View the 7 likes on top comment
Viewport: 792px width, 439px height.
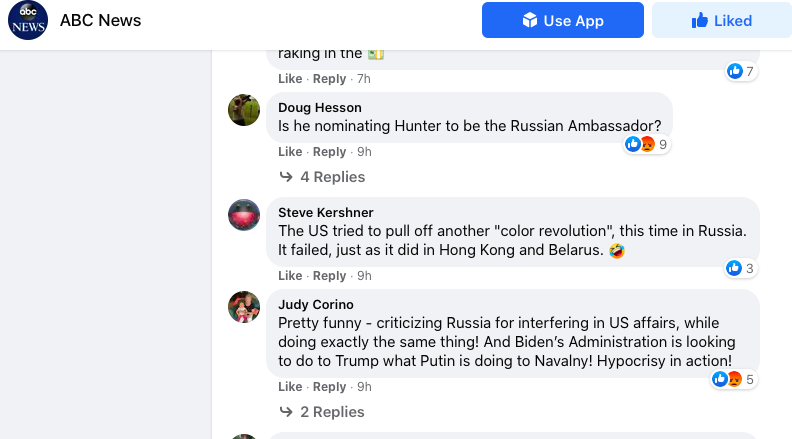point(741,71)
